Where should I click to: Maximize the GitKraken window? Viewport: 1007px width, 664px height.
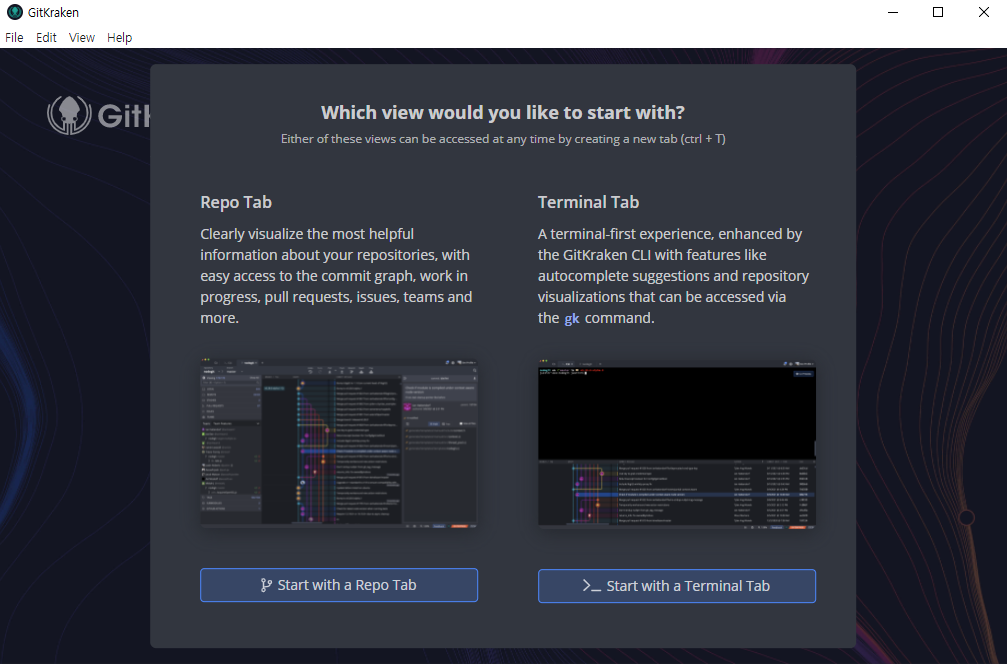[938, 12]
